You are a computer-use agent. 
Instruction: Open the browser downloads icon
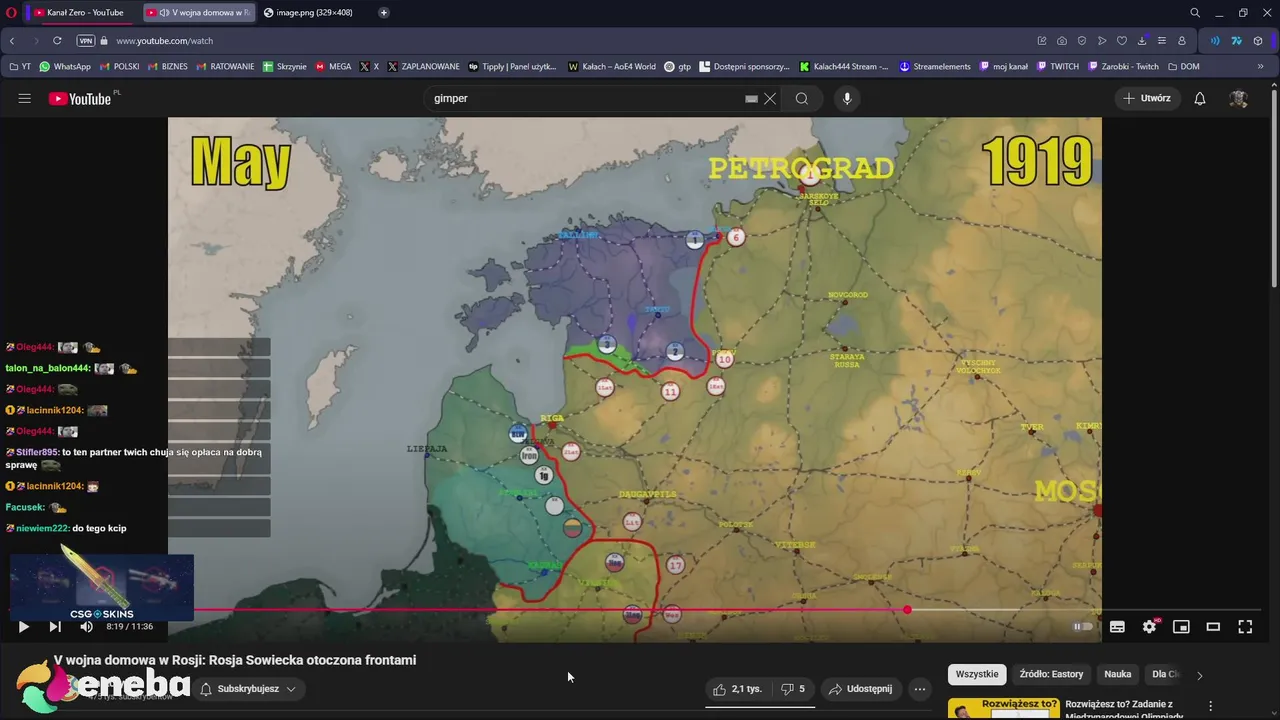point(1142,41)
